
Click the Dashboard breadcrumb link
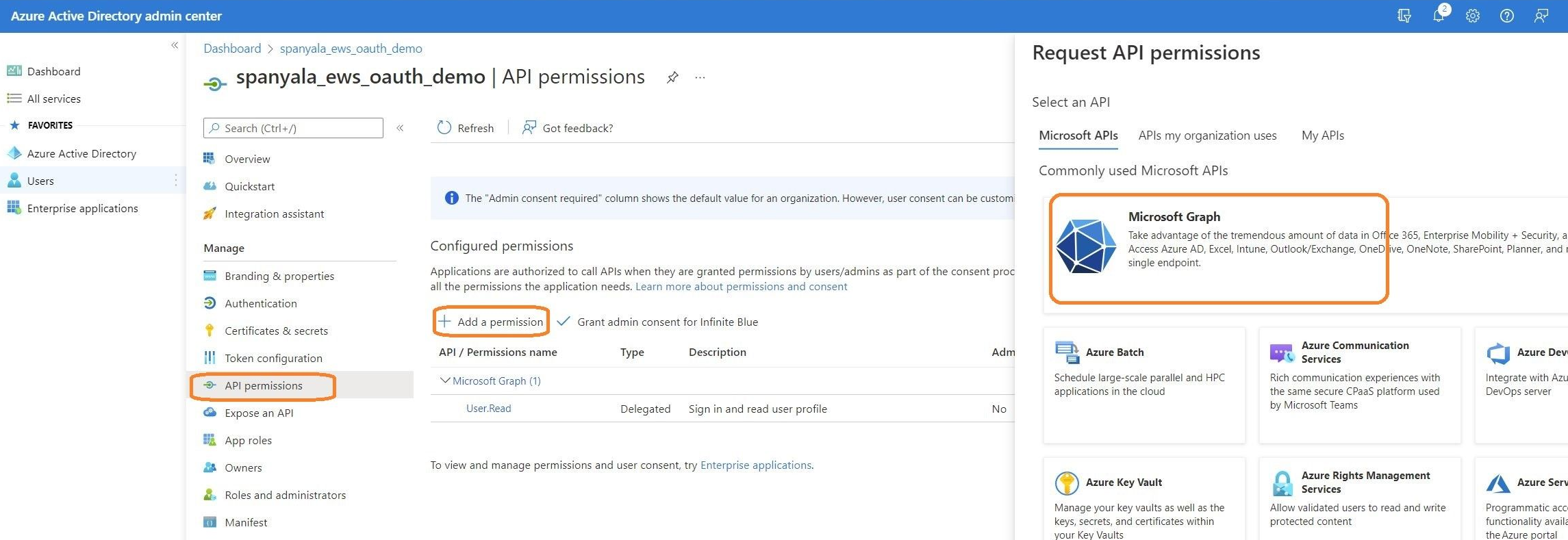click(232, 49)
